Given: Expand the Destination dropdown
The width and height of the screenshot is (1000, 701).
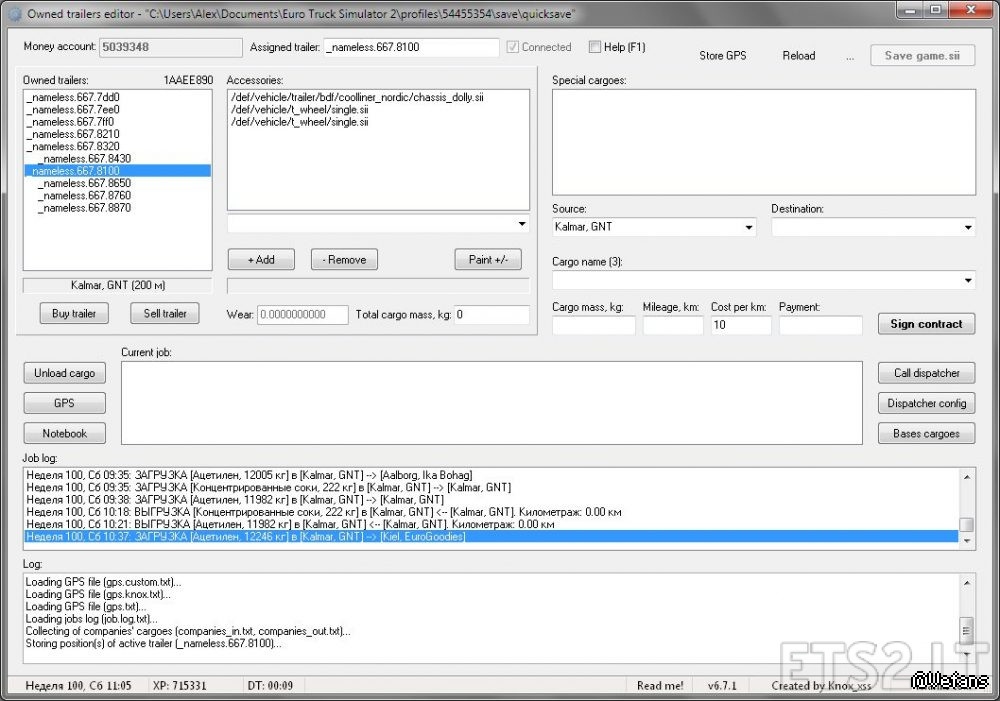Looking at the screenshot, I should pos(967,227).
